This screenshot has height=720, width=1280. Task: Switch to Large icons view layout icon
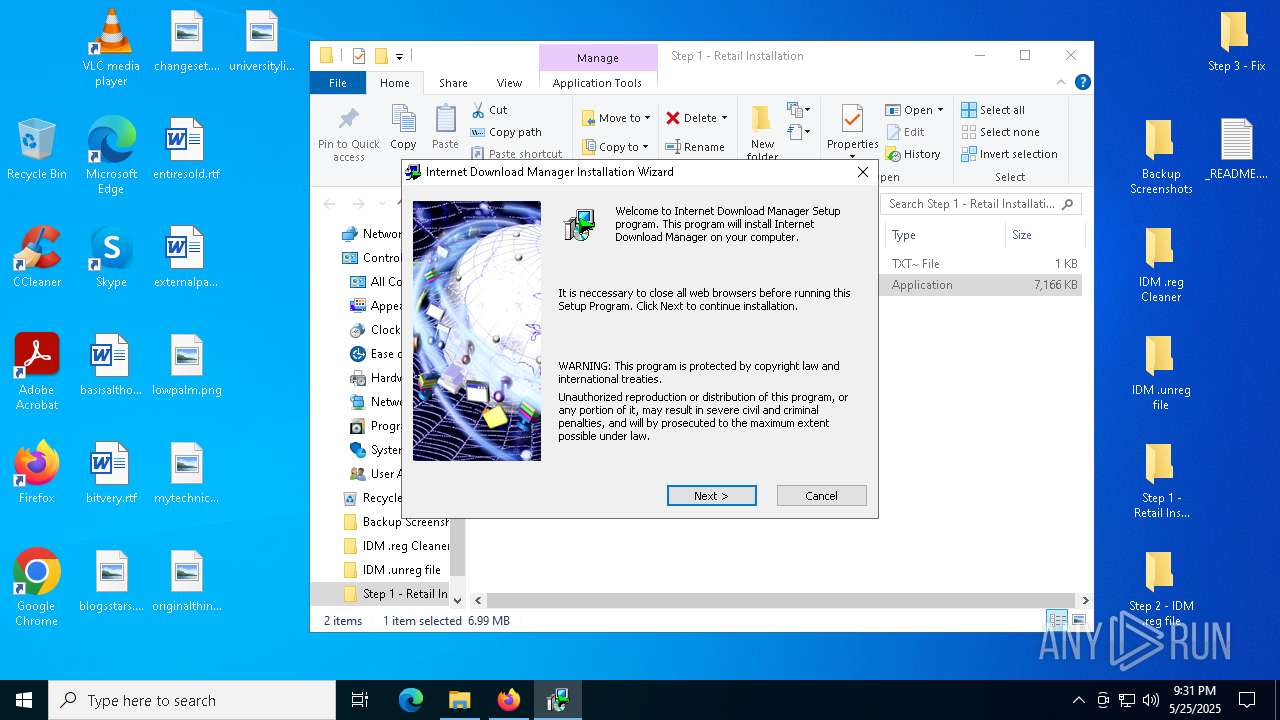pos(1079,621)
